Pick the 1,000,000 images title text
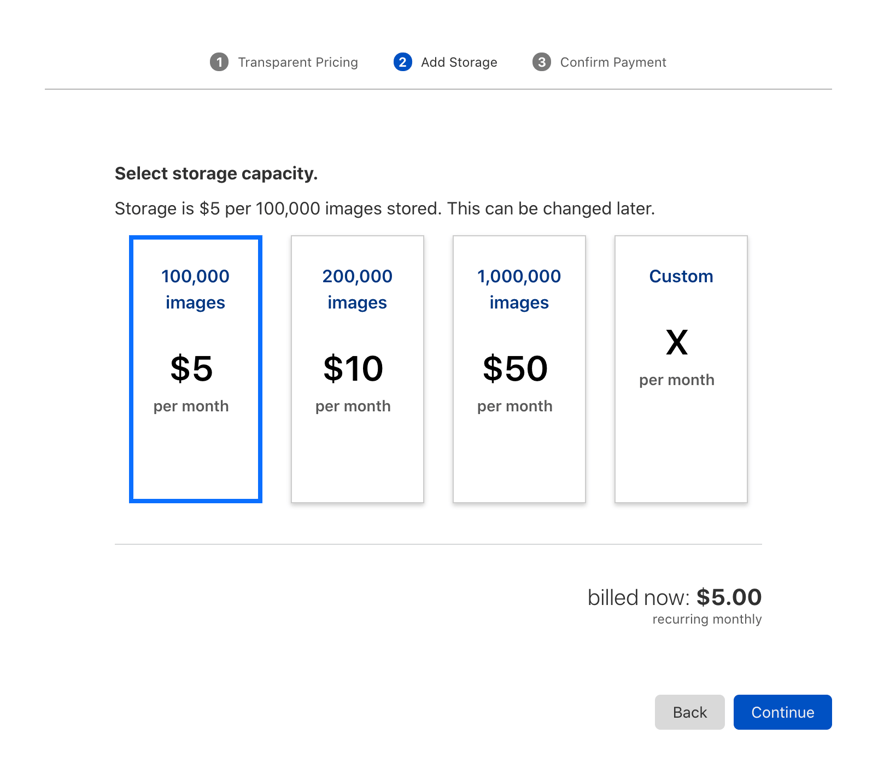 pos(519,289)
